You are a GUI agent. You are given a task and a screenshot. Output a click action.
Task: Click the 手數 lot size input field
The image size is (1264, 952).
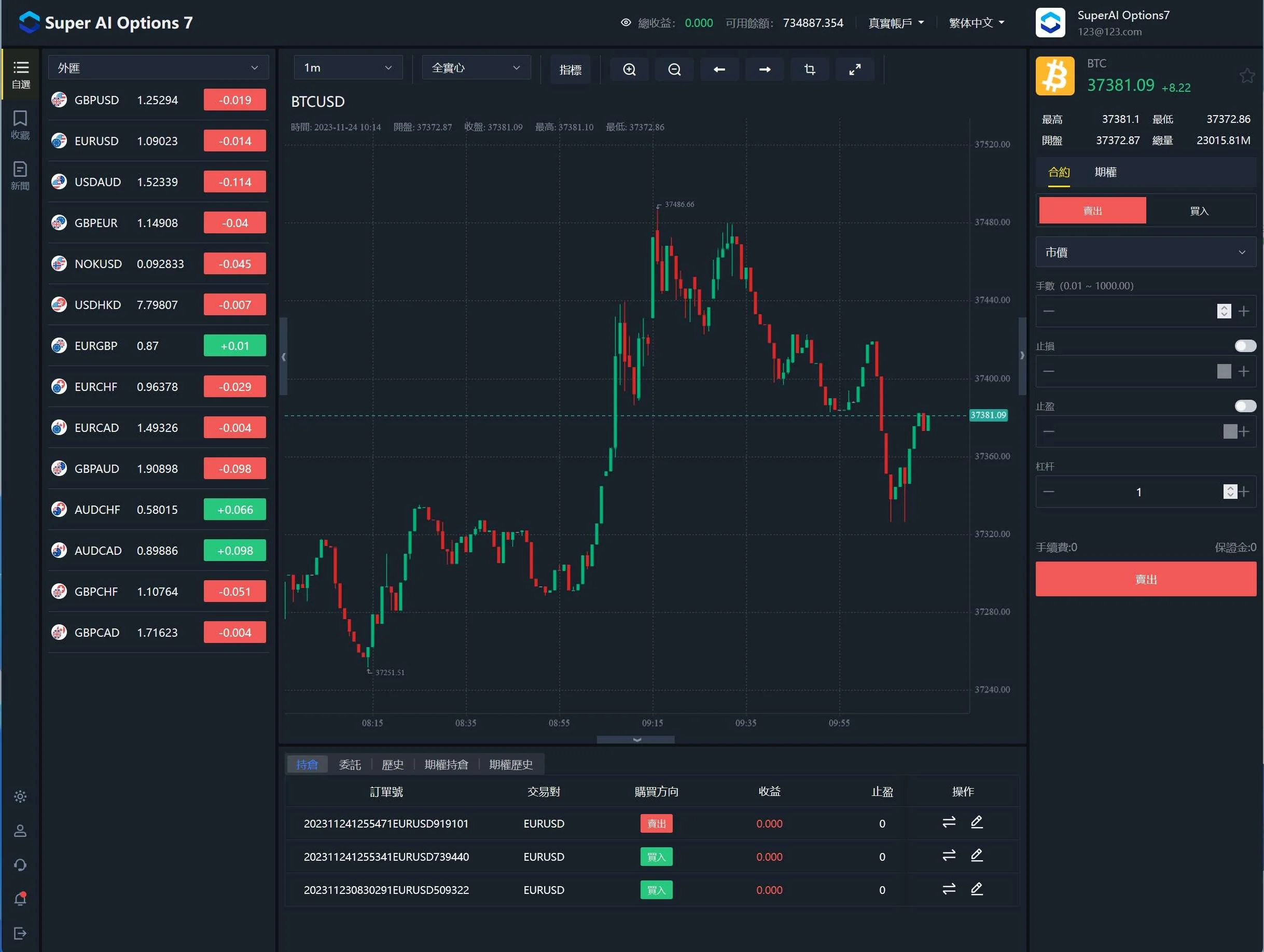click(1134, 311)
